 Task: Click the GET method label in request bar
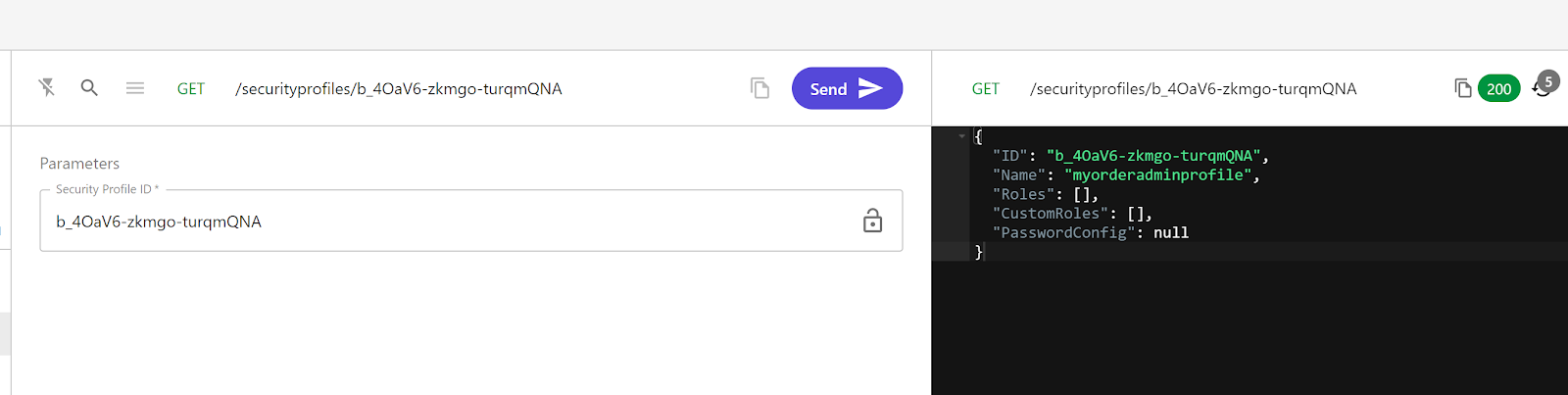point(191,89)
